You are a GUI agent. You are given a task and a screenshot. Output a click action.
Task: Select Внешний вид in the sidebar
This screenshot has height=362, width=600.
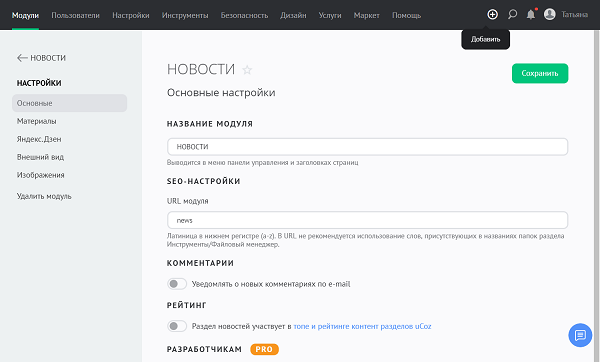tap(40, 157)
